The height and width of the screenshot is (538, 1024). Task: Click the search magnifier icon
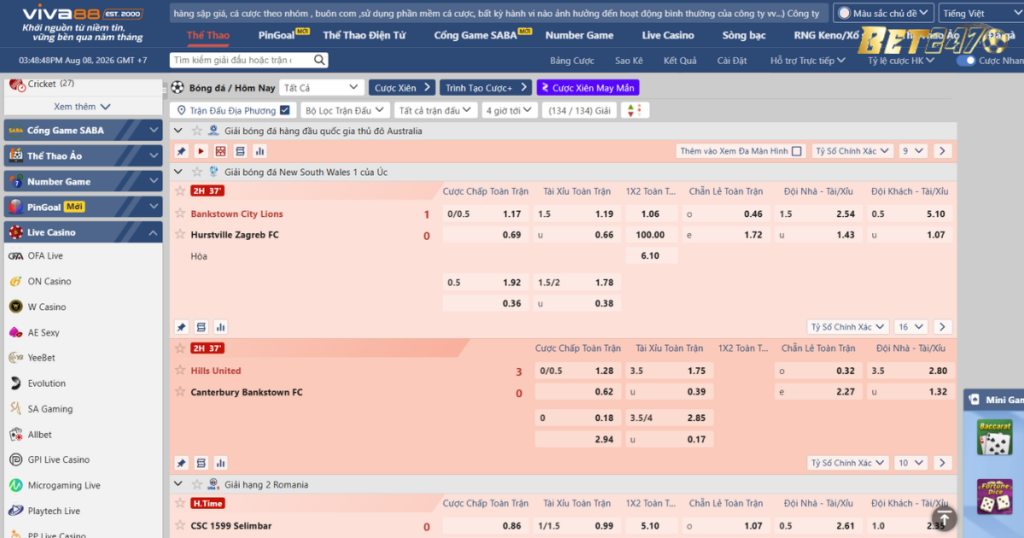[319, 60]
